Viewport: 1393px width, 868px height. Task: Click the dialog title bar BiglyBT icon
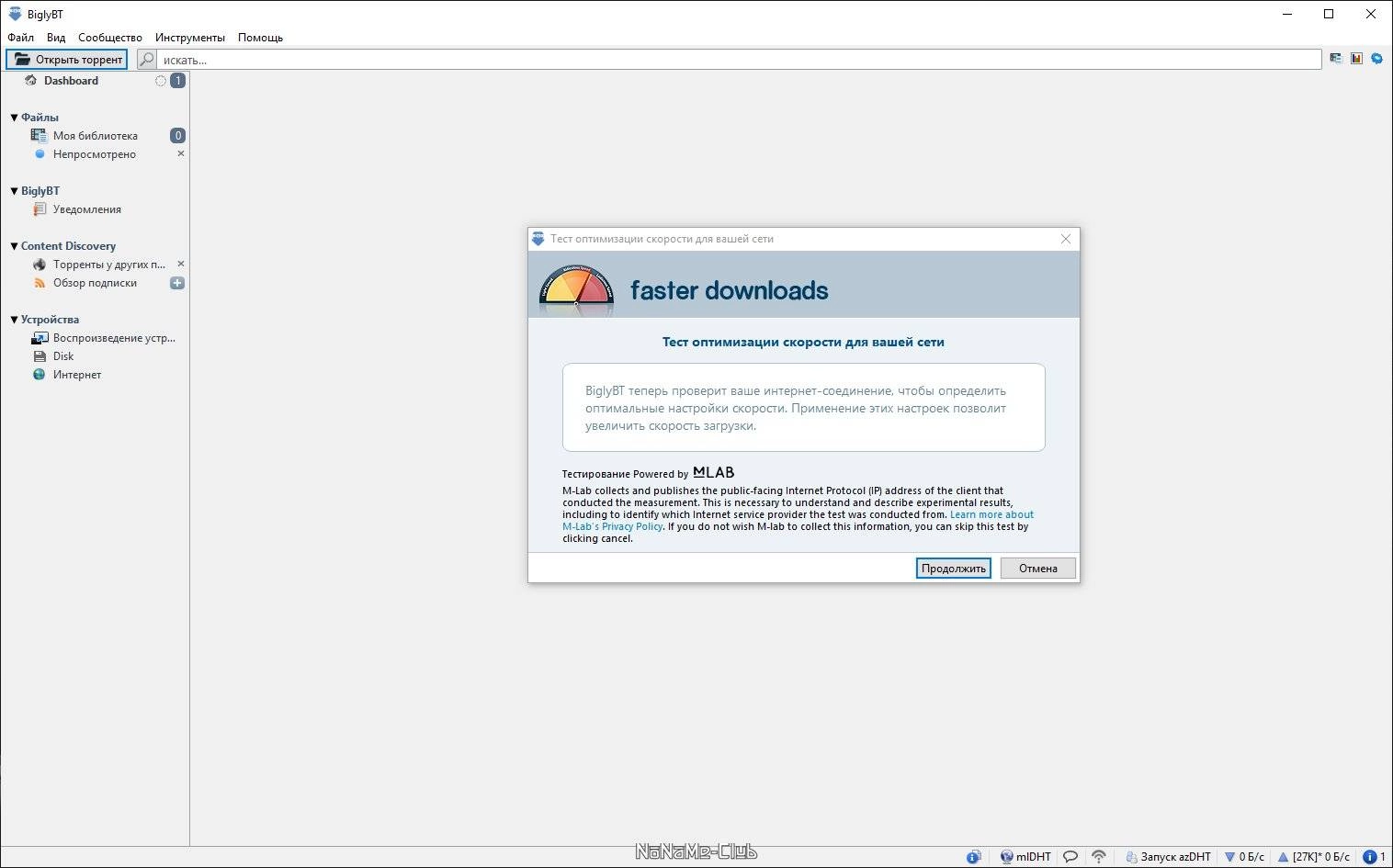(538, 239)
